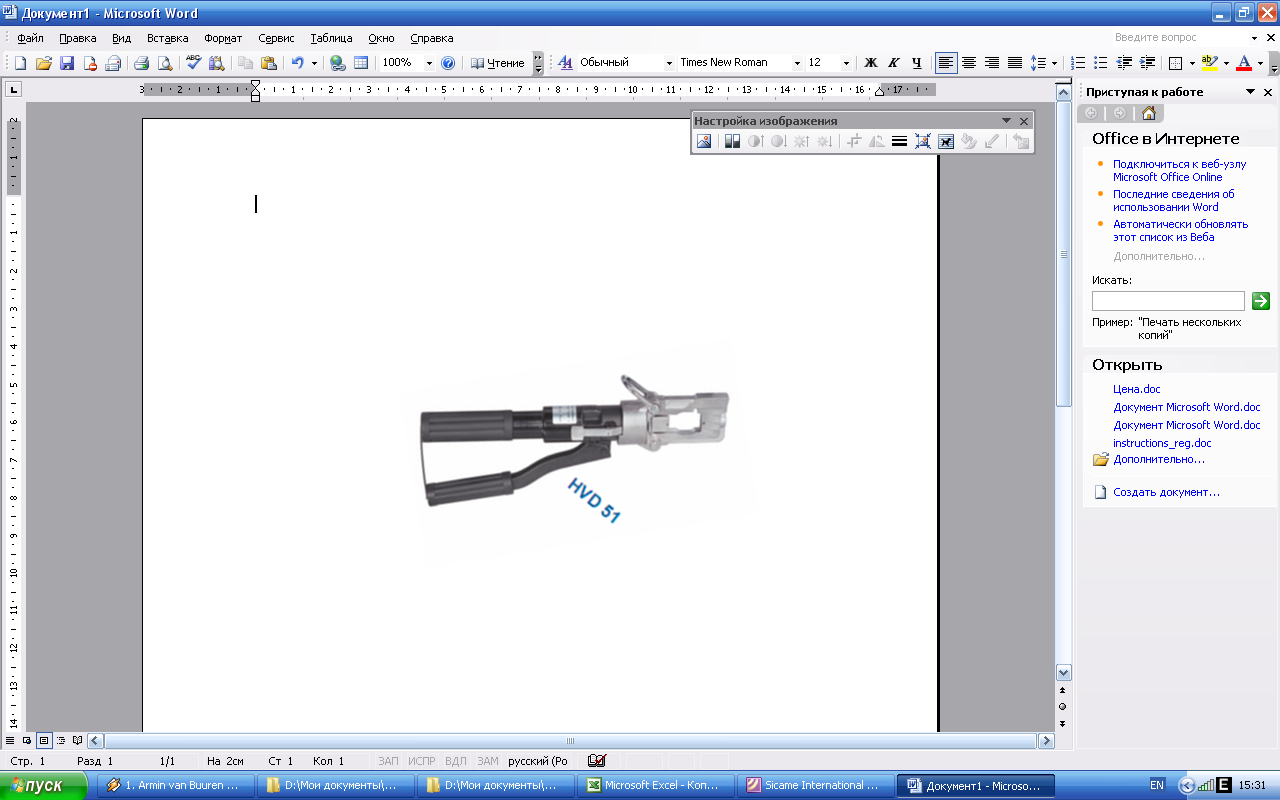
Task: Click the numbered list icon
Action: (1078, 63)
